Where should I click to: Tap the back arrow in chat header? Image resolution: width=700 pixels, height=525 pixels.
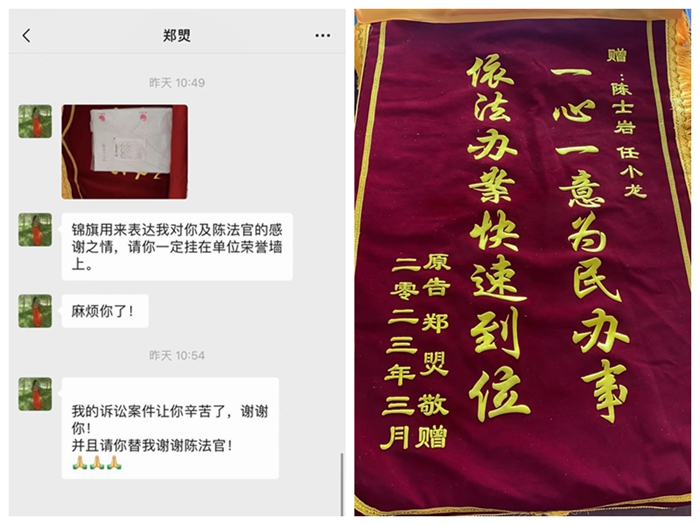(27, 35)
